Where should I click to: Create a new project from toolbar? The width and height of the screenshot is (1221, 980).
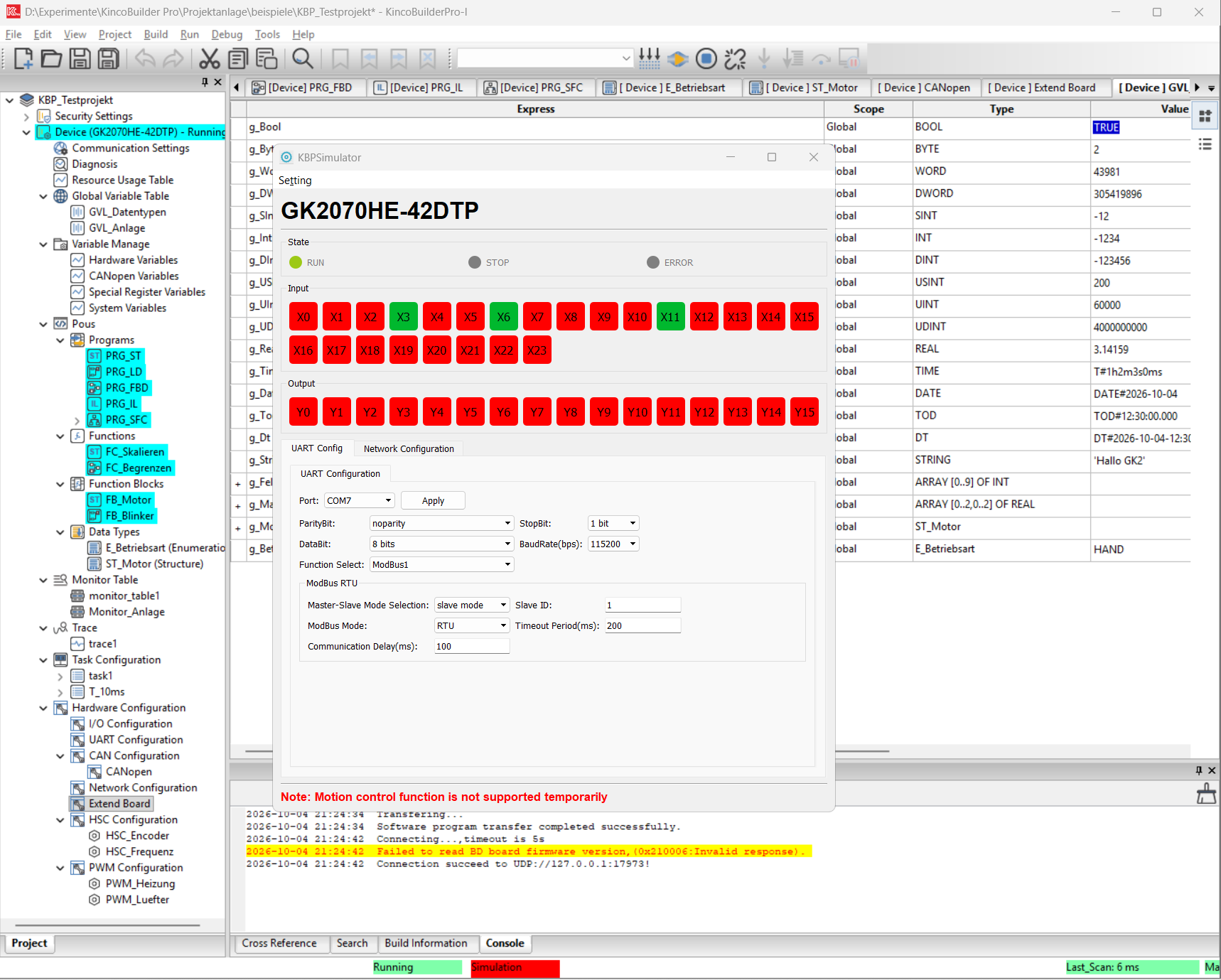click(23, 58)
